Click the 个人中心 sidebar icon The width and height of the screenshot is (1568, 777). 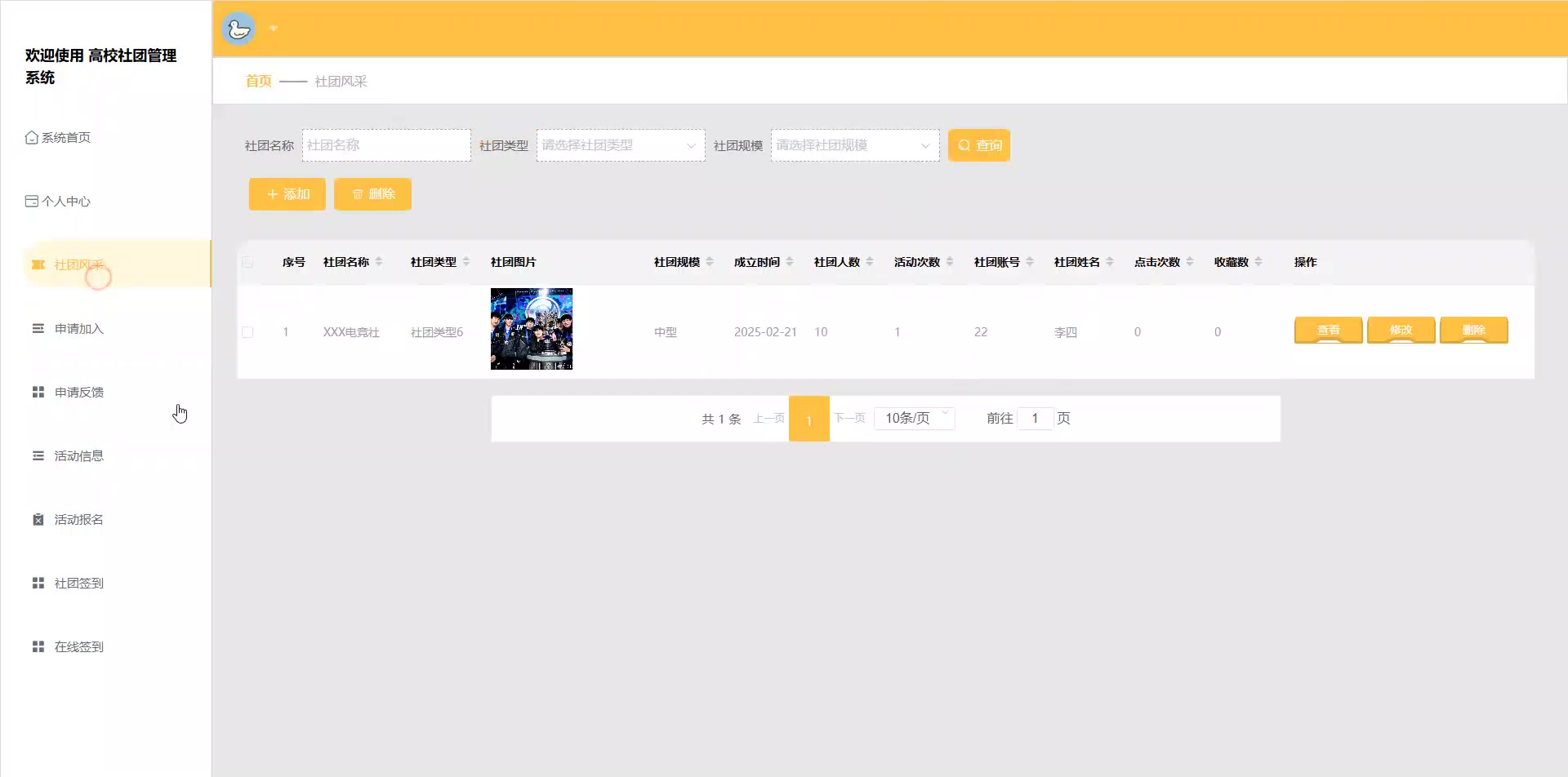pos(31,202)
